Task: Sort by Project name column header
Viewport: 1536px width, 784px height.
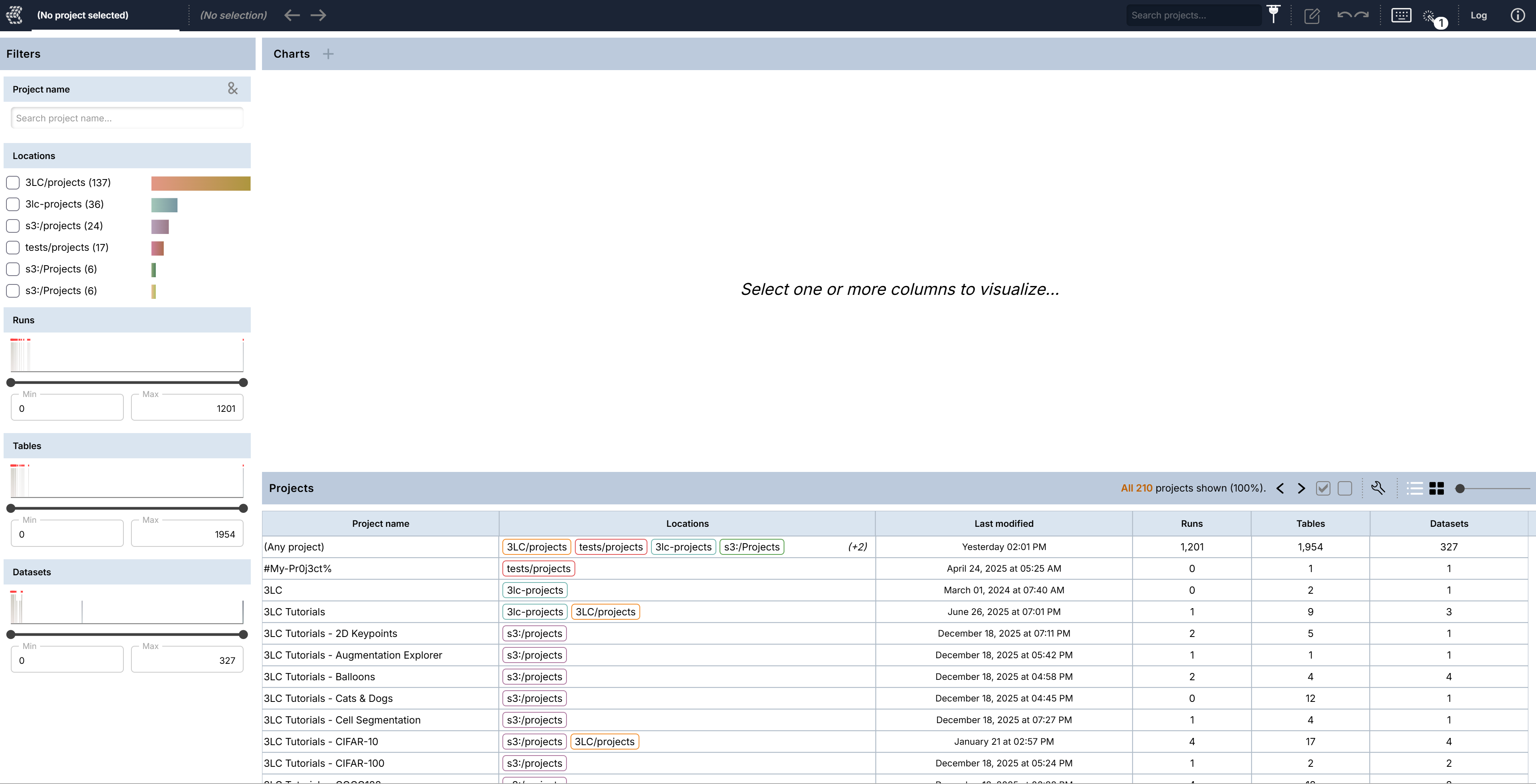Action: pos(381,524)
